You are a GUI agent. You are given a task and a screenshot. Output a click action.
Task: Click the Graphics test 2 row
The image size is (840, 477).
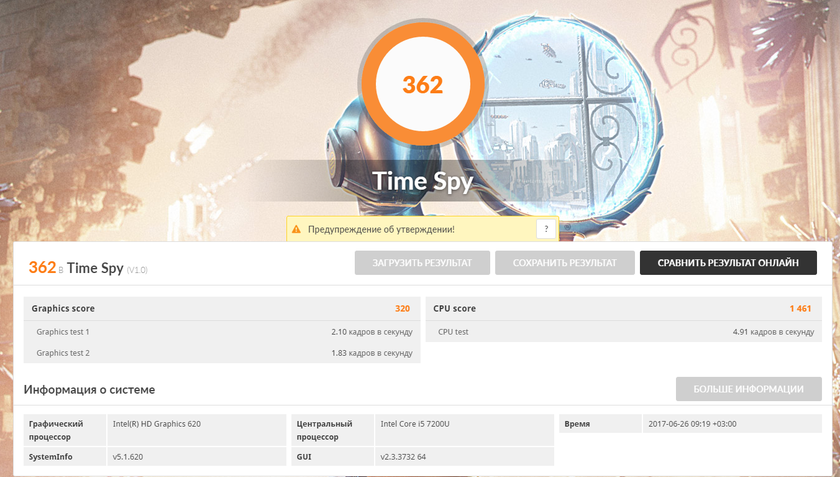click(x=222, y=353)
